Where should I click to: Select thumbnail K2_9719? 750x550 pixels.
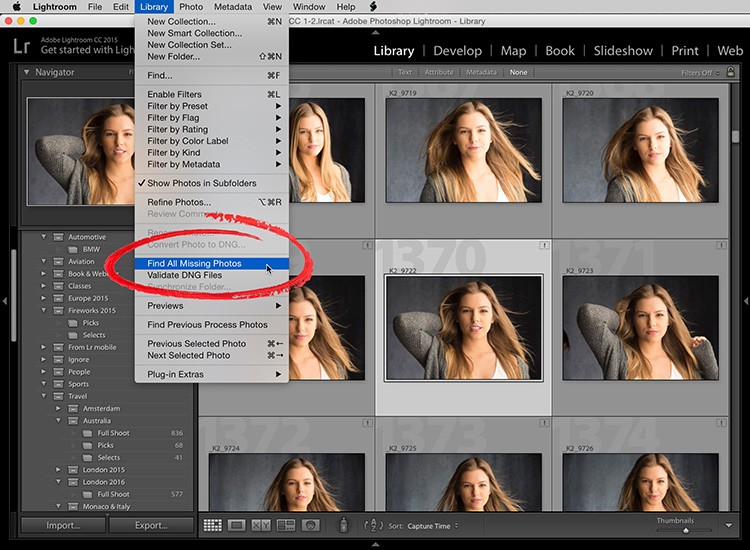(463, 150)
